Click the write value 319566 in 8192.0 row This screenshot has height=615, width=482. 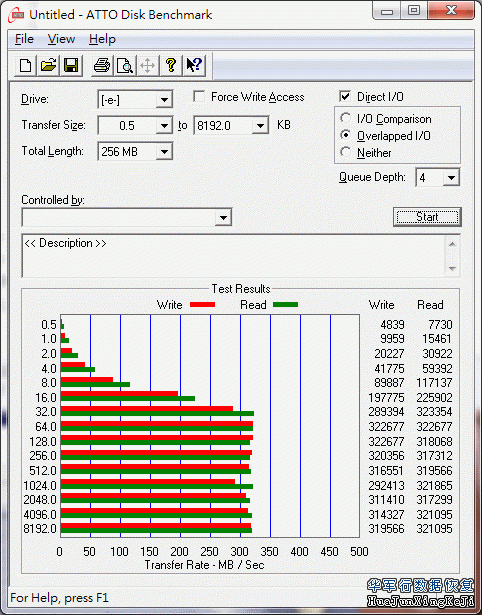(386, 529)
